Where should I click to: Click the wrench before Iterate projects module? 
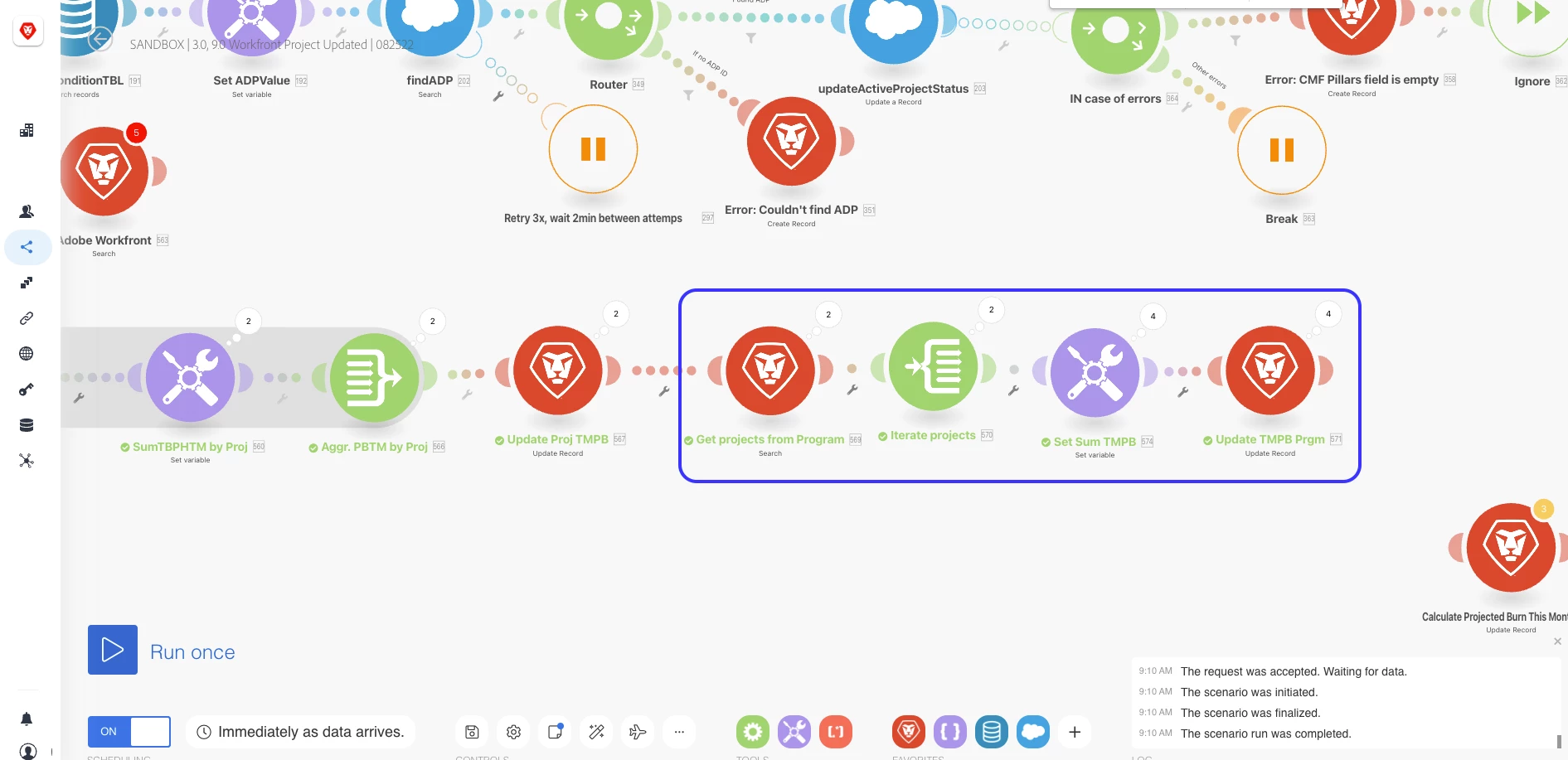tap(852, 390)
